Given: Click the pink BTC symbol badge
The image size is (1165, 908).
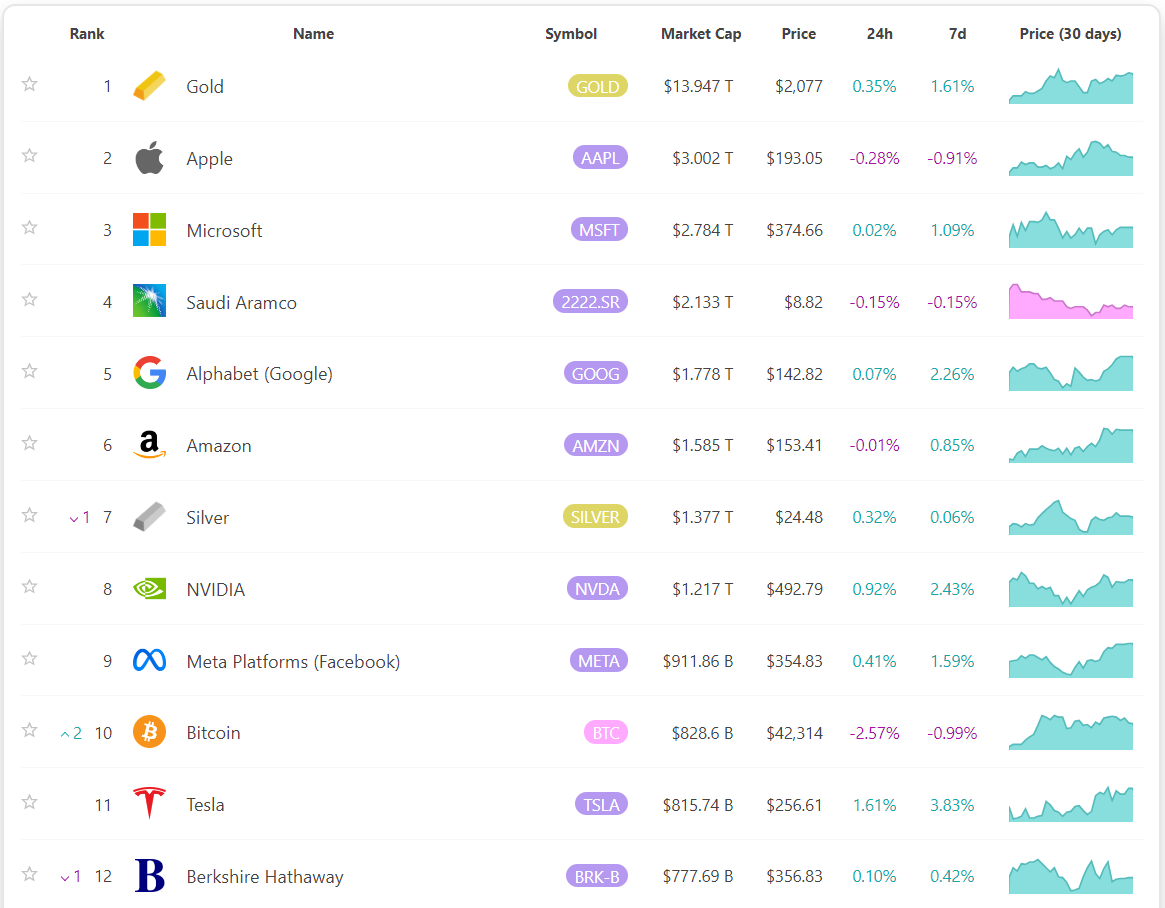Looking at the screenshot, I should (606, 733).
